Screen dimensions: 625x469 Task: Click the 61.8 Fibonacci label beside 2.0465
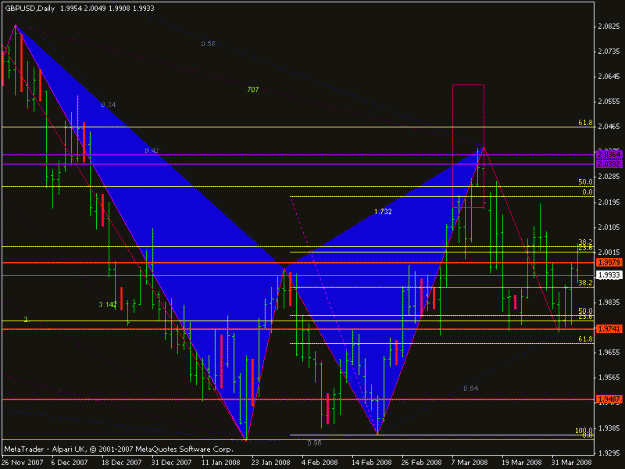pos(585,122)
